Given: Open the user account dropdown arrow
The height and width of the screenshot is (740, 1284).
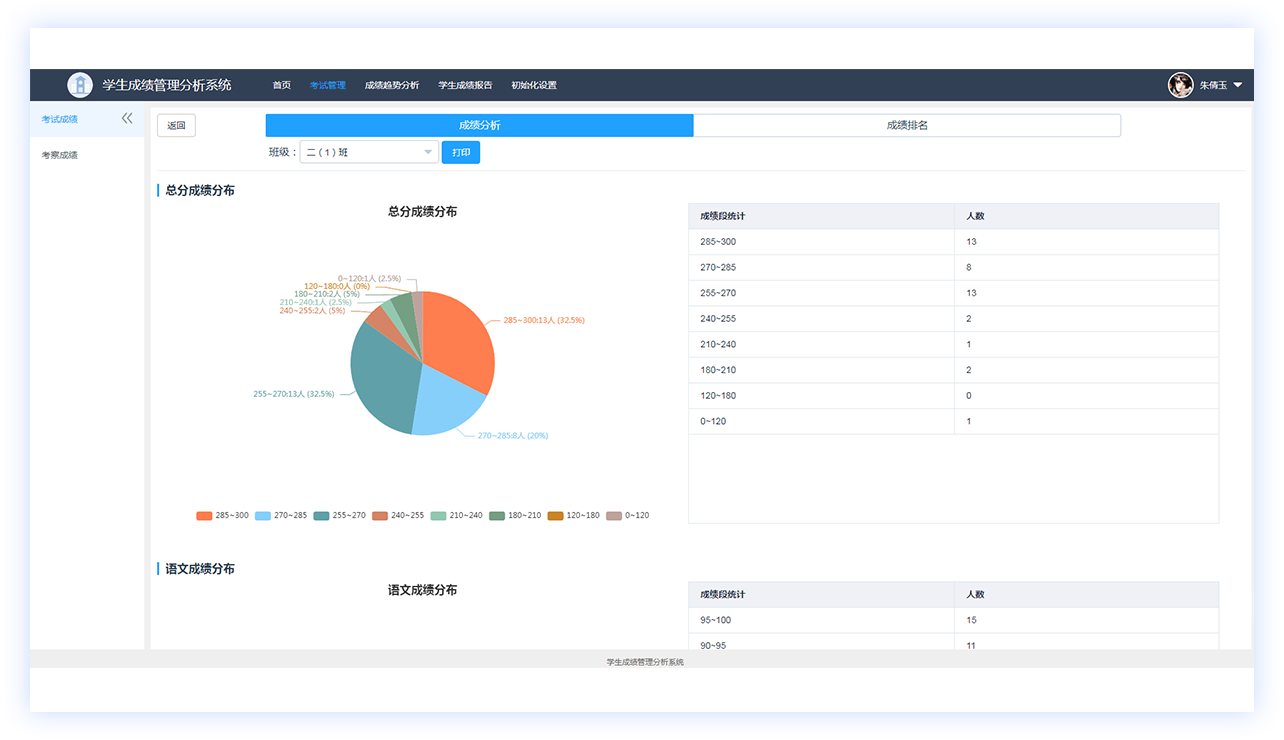Looking at the screenshot, I should click(1238, 85).
